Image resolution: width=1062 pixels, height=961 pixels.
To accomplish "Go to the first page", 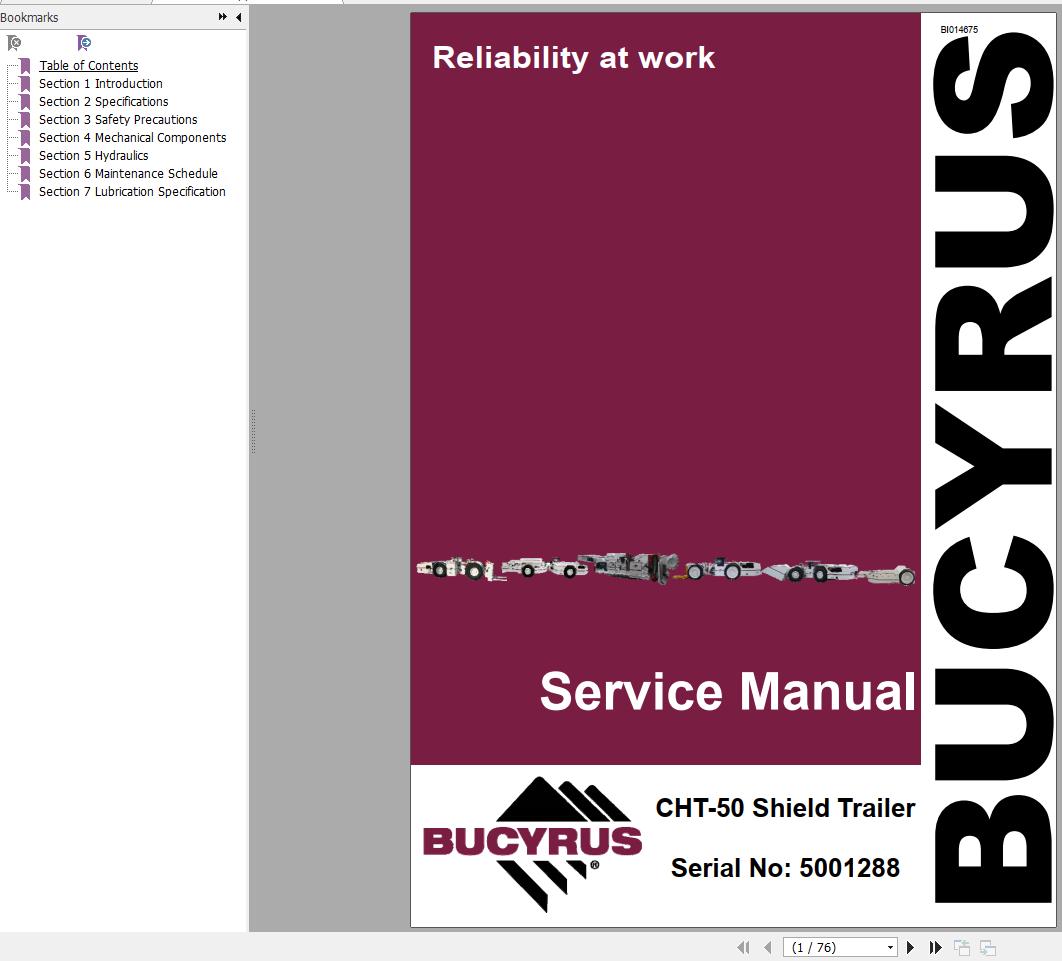I will [744, 947].
